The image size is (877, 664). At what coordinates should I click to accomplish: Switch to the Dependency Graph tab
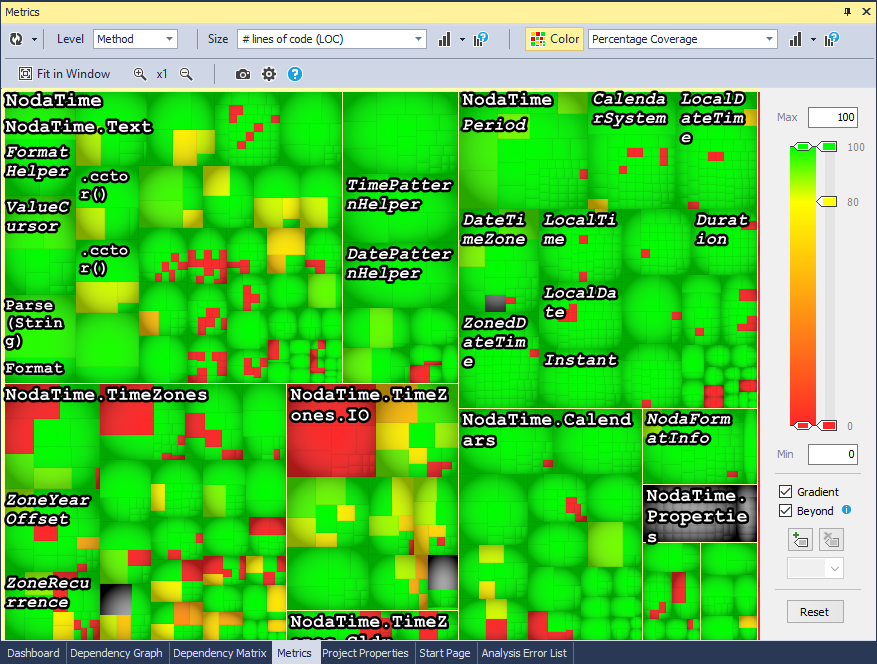(116, 653)
